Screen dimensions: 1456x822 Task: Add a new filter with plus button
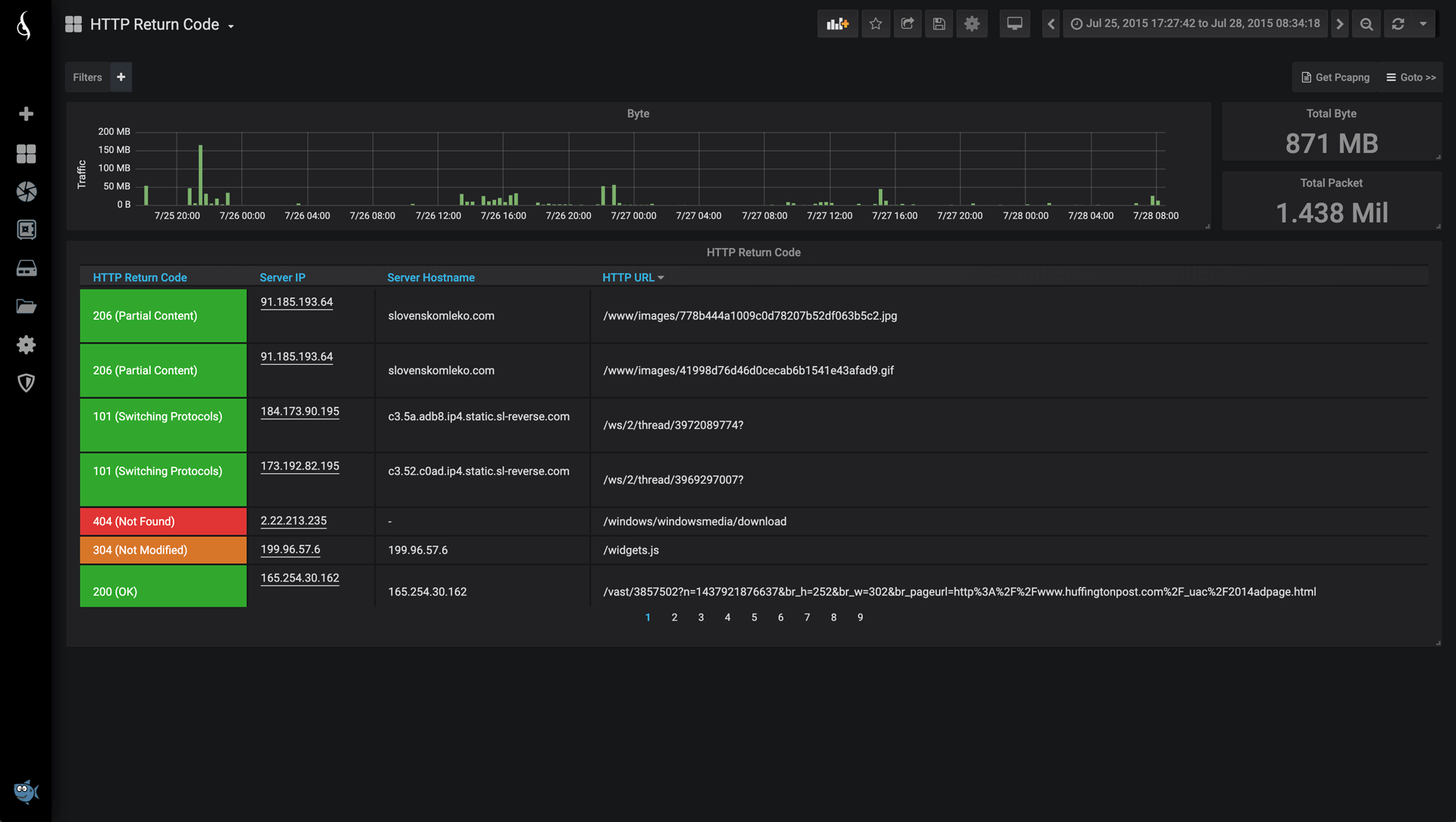pyautogui.click(x=121, y=77)
